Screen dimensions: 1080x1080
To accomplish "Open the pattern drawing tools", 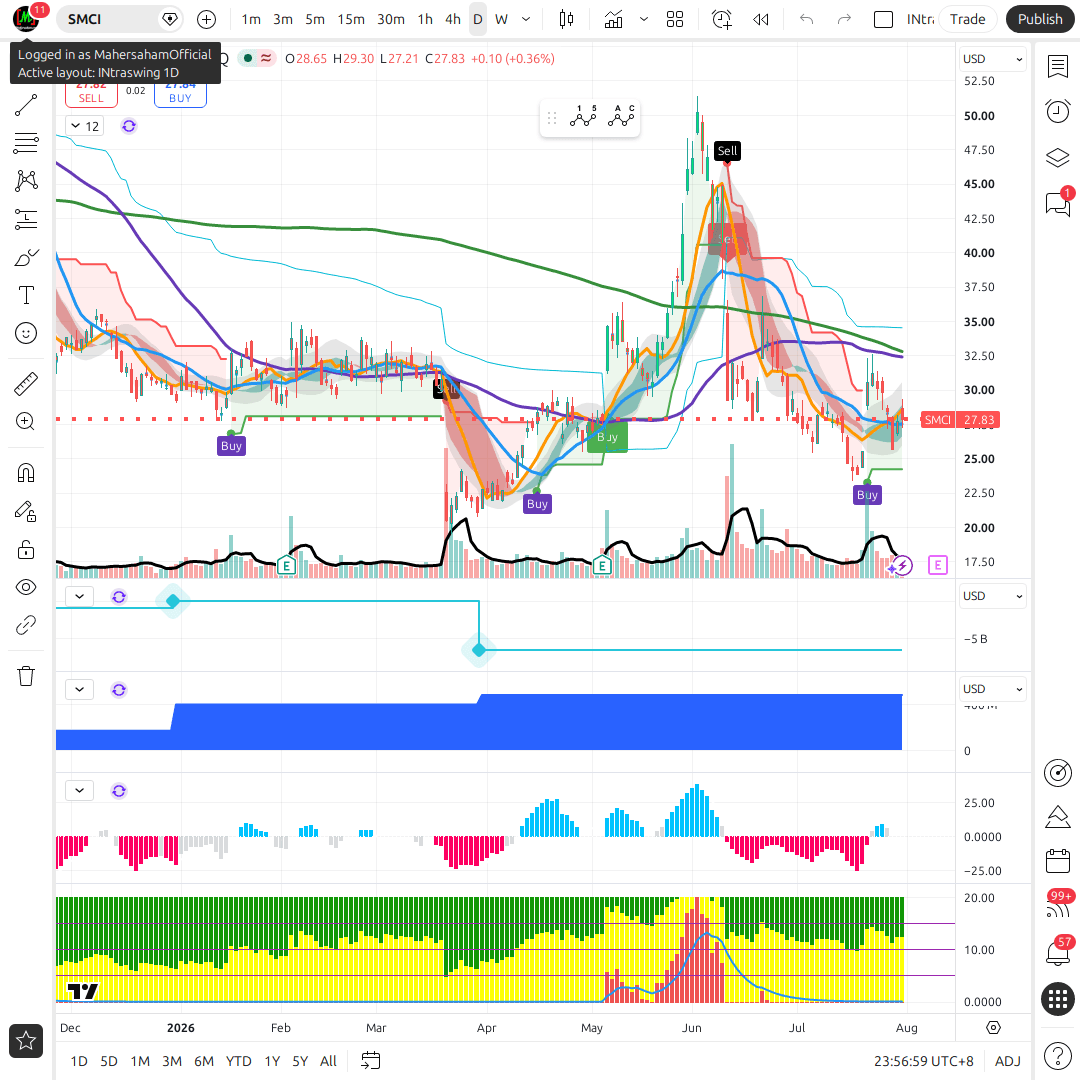I will coord(26,181).
